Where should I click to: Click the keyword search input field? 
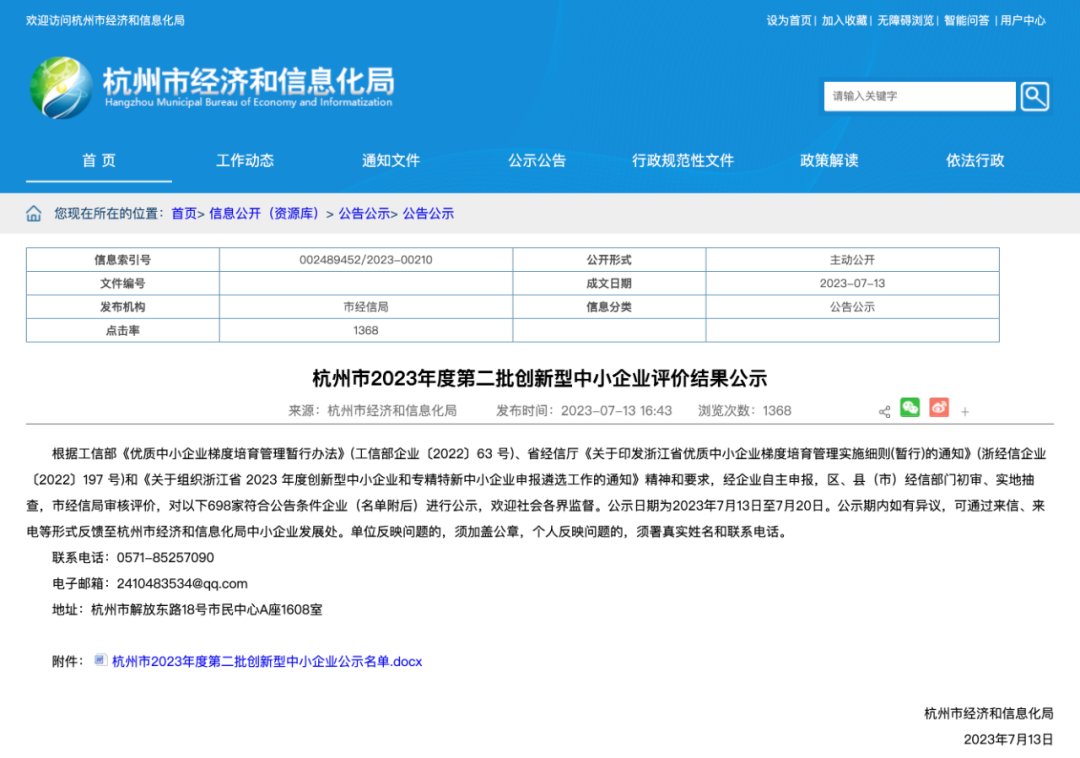[x=920, y=96]
